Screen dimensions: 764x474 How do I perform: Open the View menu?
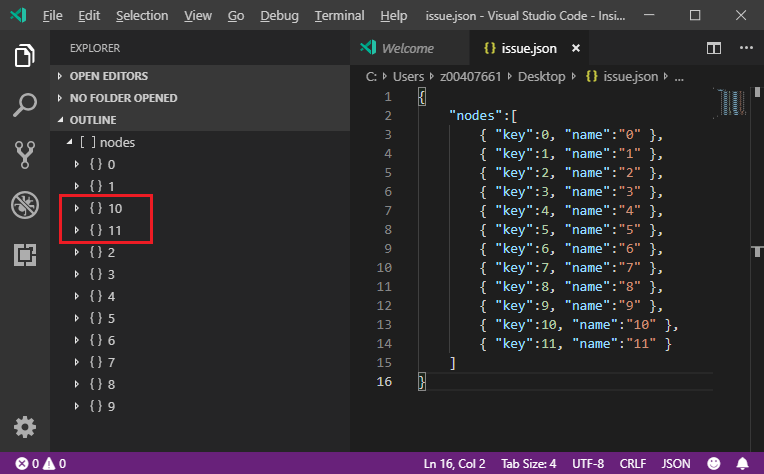pyautogui.click(x=198, y=16)
